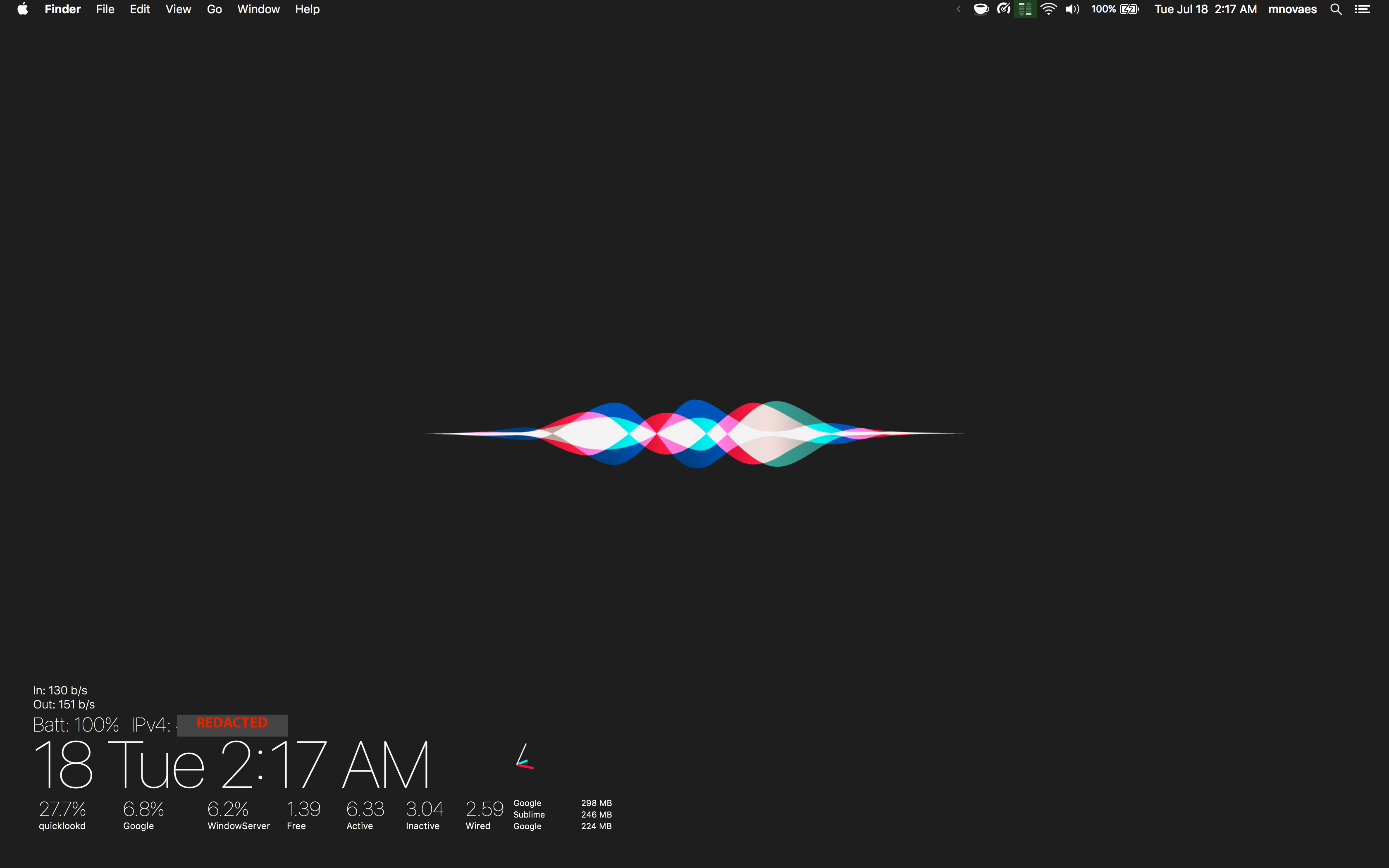Viewport: 1389px width, 868px height.
Task: Click the volume speaker icon
Action: [x=1072, y=9]
